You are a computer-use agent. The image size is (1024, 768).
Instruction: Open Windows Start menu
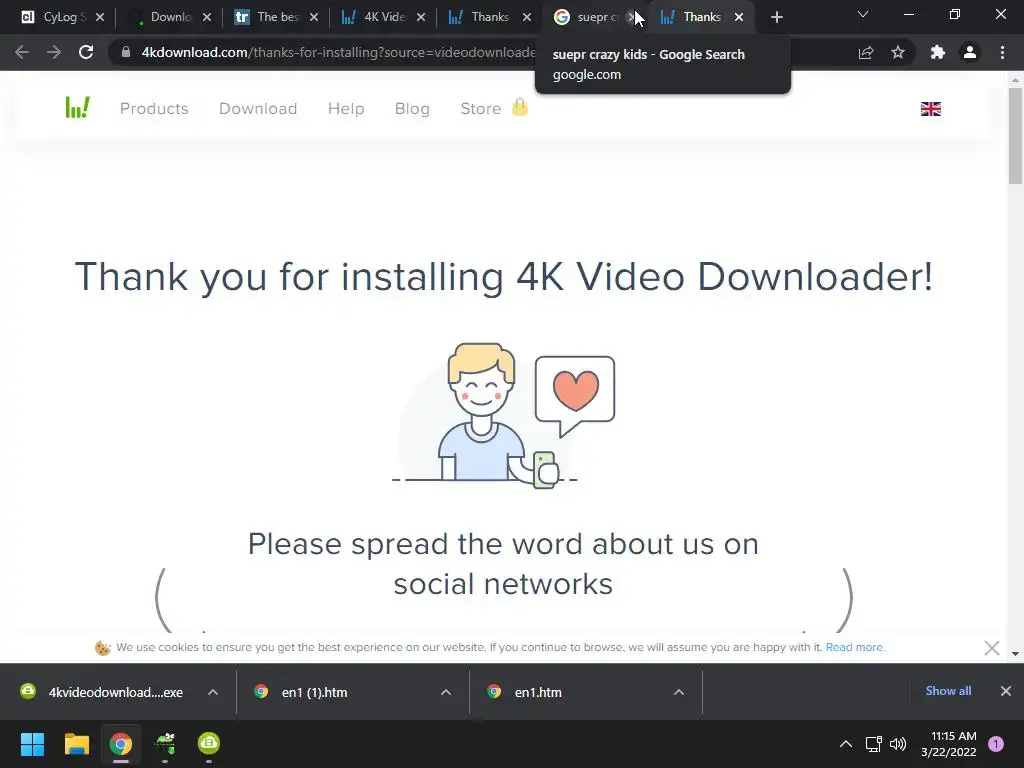32,744
